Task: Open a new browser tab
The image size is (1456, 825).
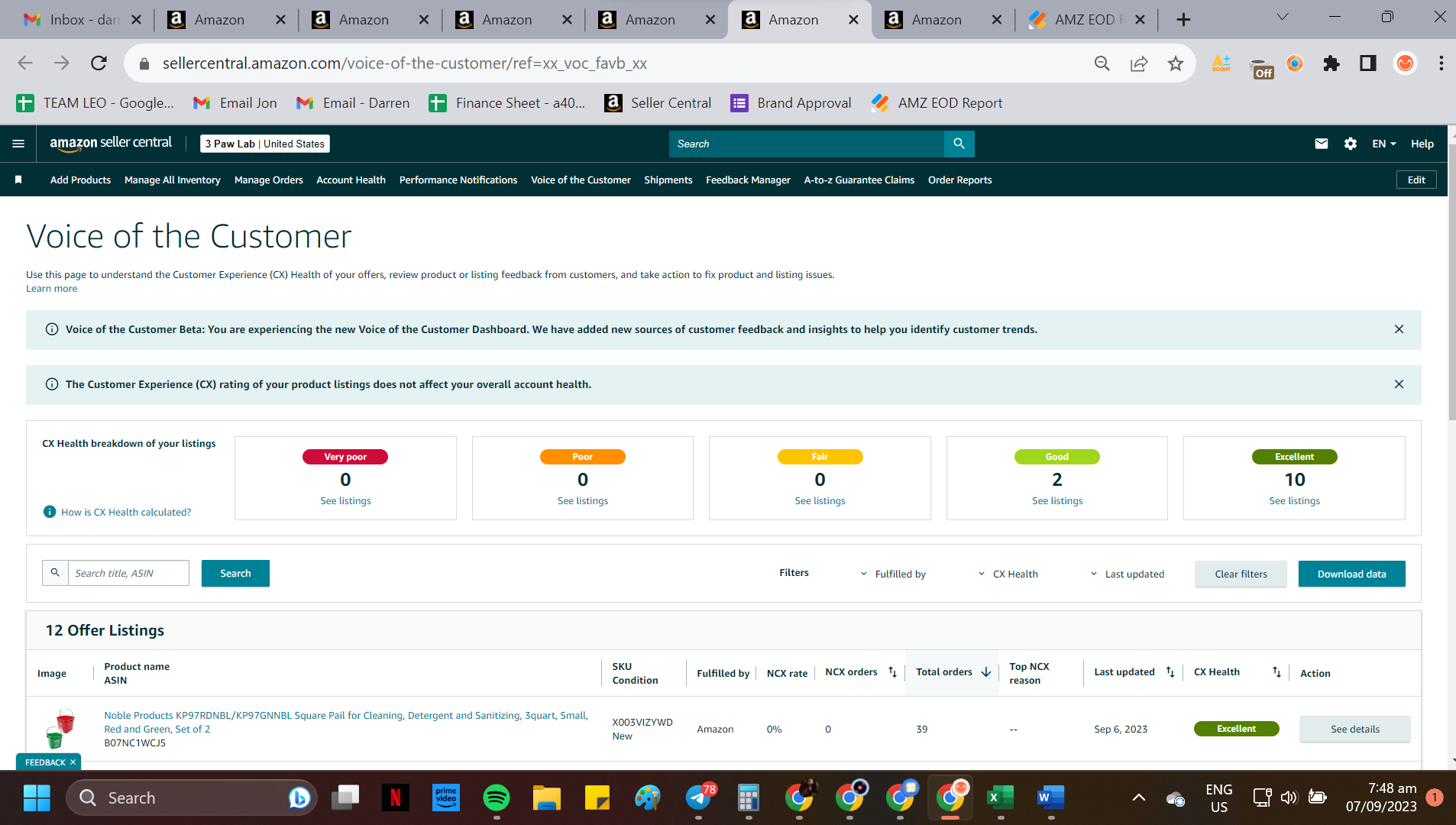Action: [x=1183, y=20]
